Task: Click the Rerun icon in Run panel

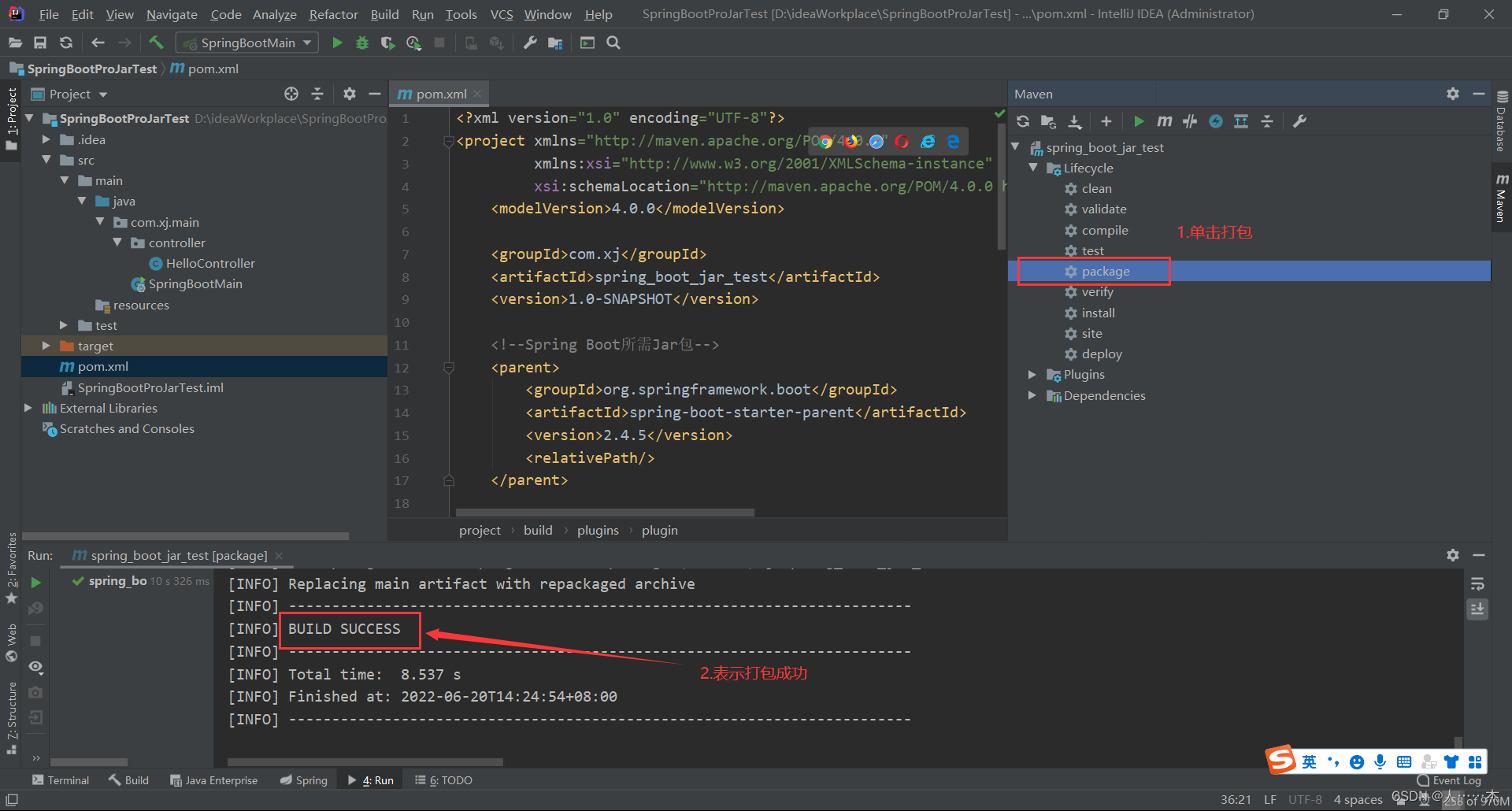Action: pyautogui.click(x=35, y=583)
